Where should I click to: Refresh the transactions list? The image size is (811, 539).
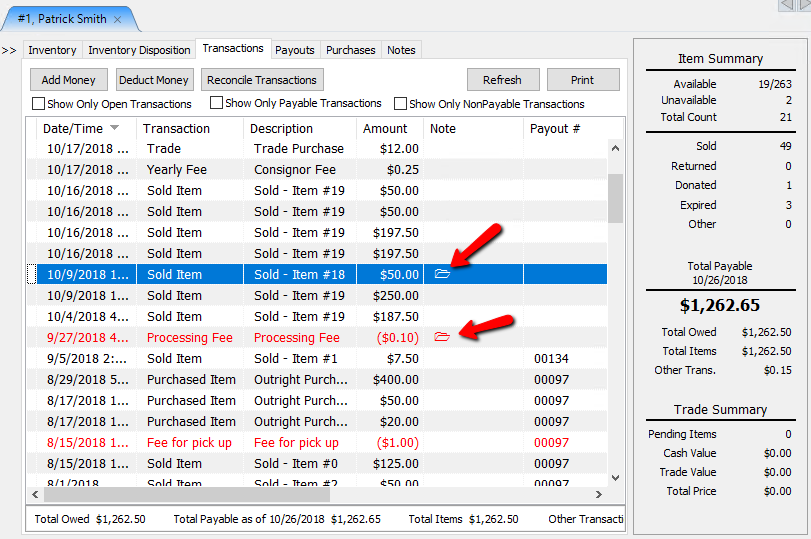coord(503,80)
